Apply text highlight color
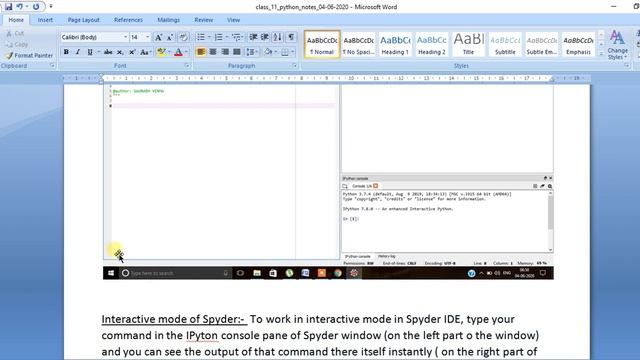 pyautogui.click(x=161, y=52)
